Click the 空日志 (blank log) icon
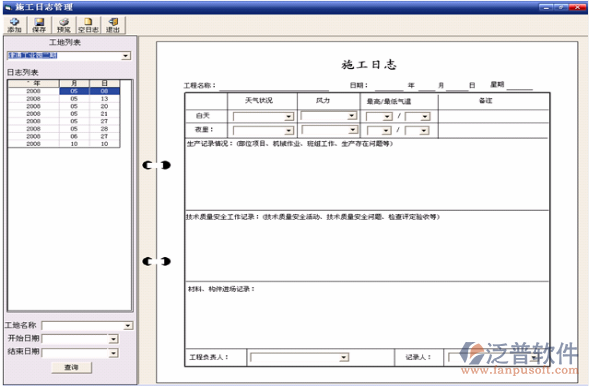The image size is (589, 386). point(88,25)
